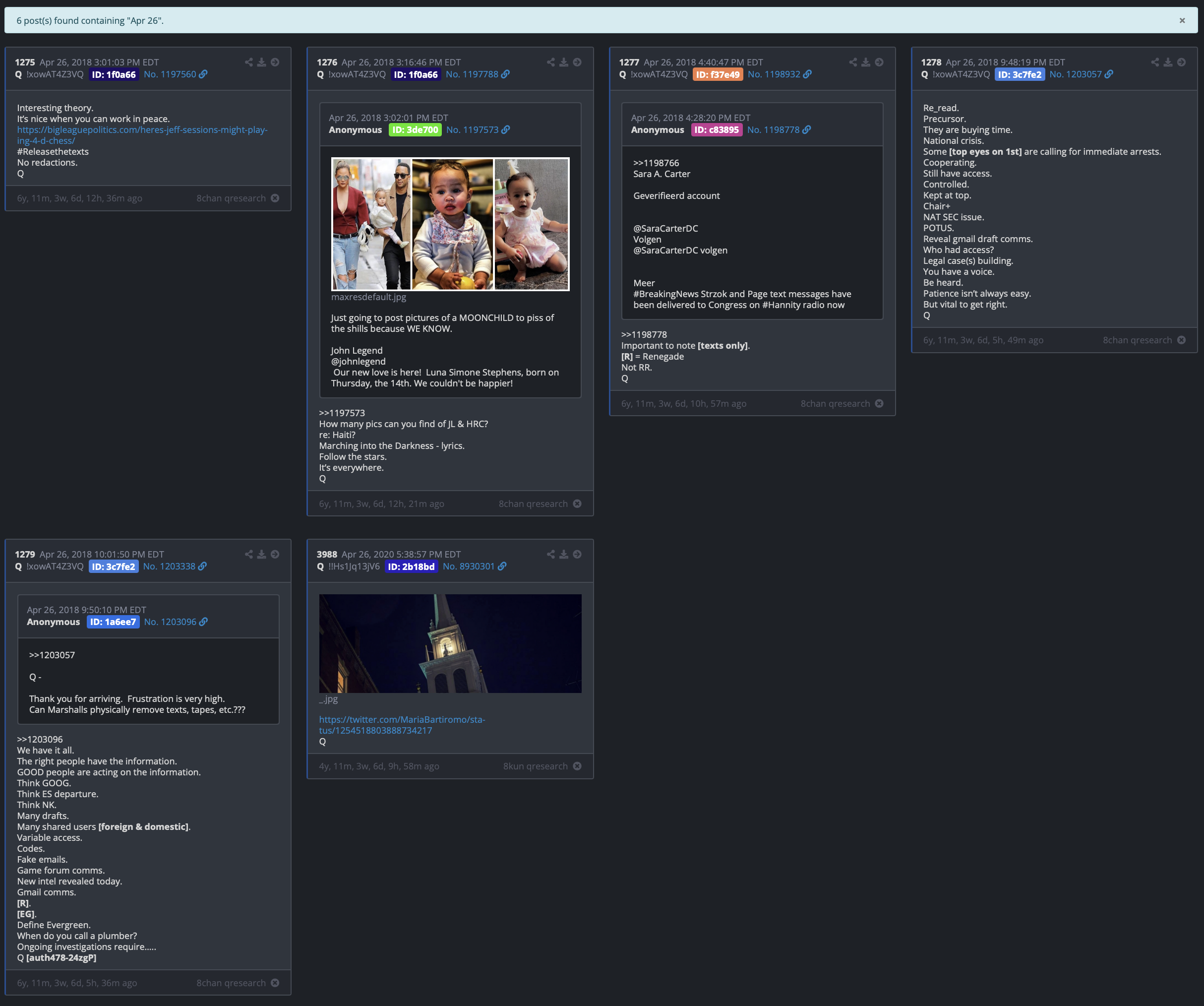Follow link No. 8930301 on post 3988
1204x1006 pixels.
click(475, 566)
